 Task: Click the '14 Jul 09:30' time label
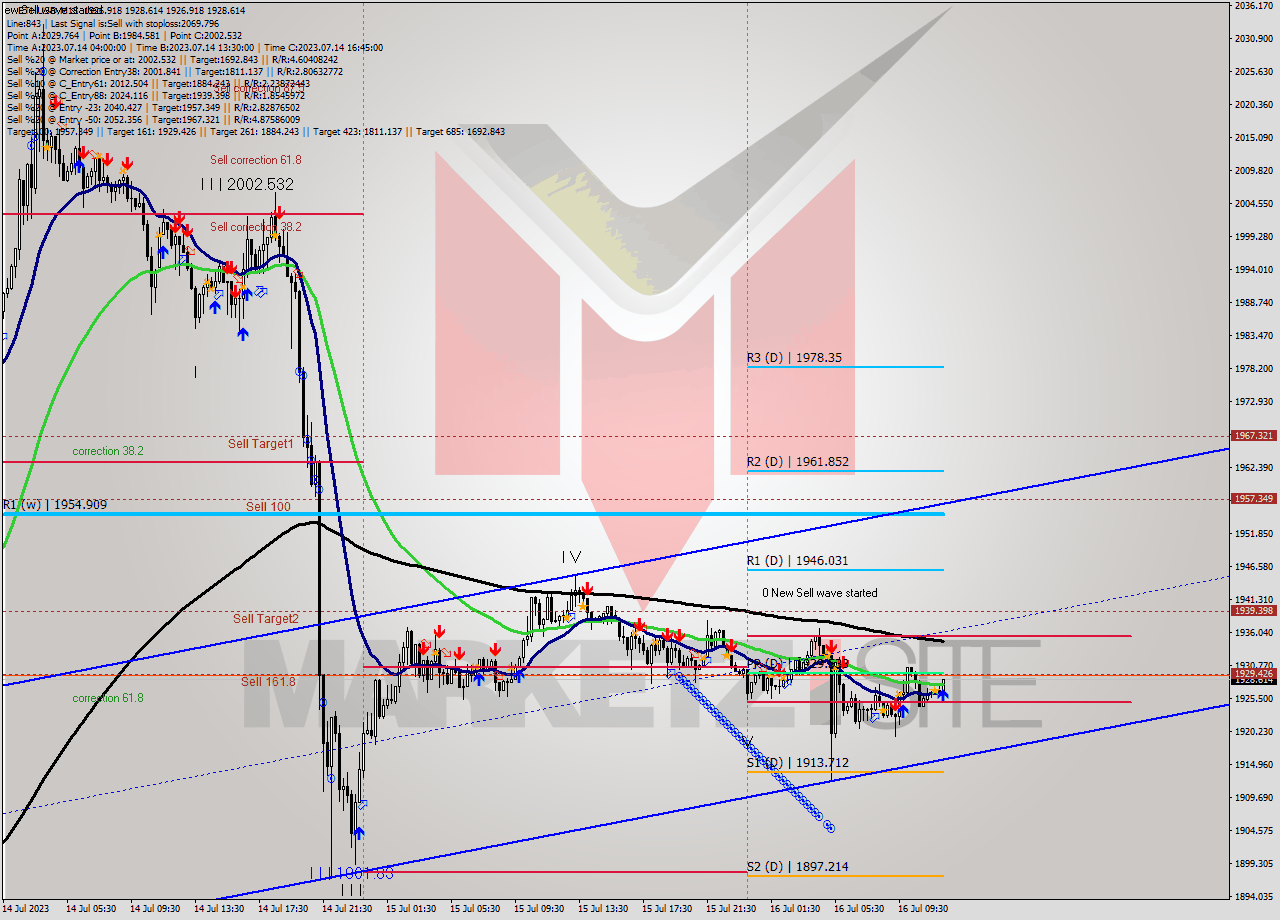[x=155, y=909]
